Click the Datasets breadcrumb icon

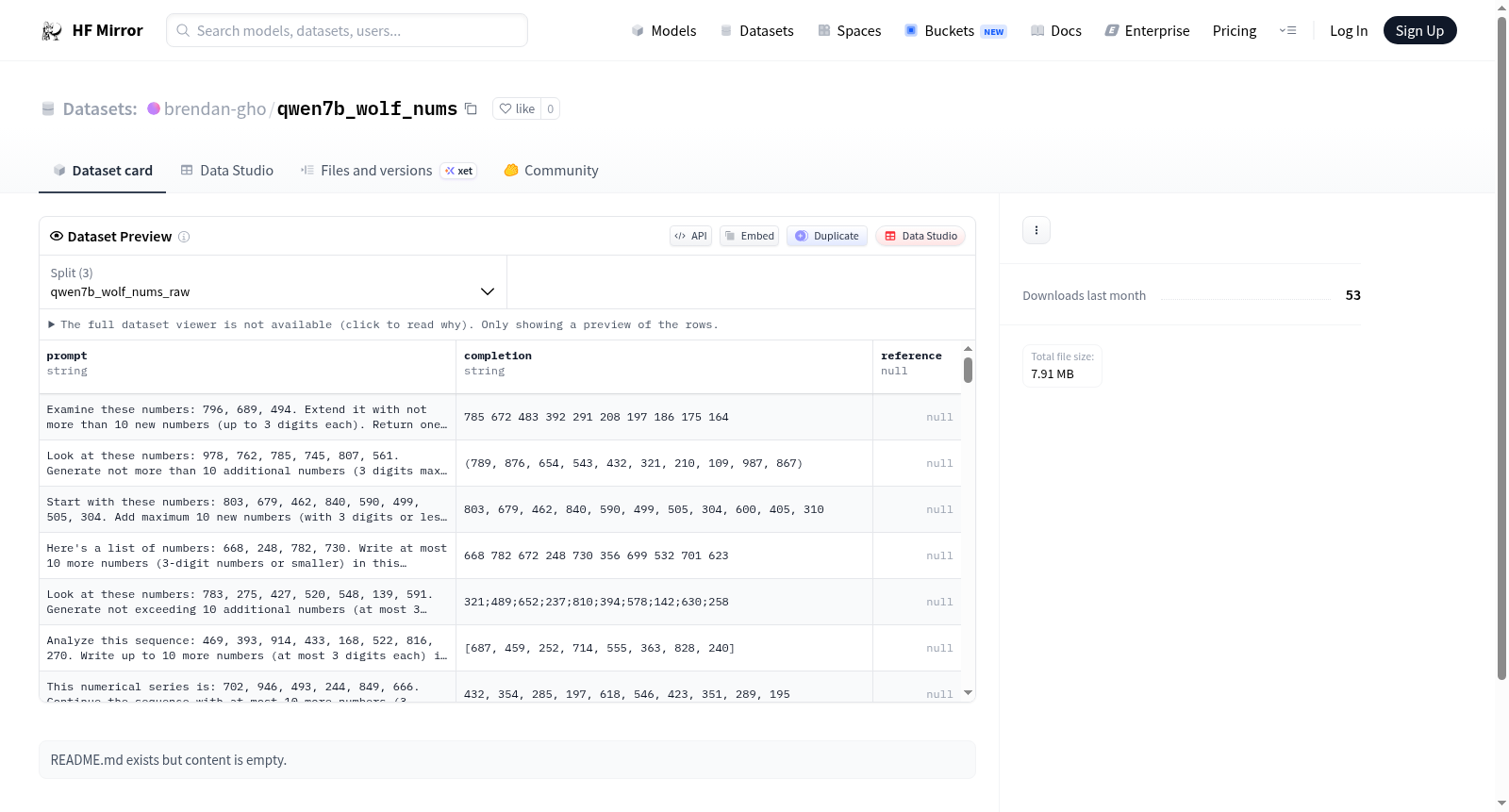[48, 108]
